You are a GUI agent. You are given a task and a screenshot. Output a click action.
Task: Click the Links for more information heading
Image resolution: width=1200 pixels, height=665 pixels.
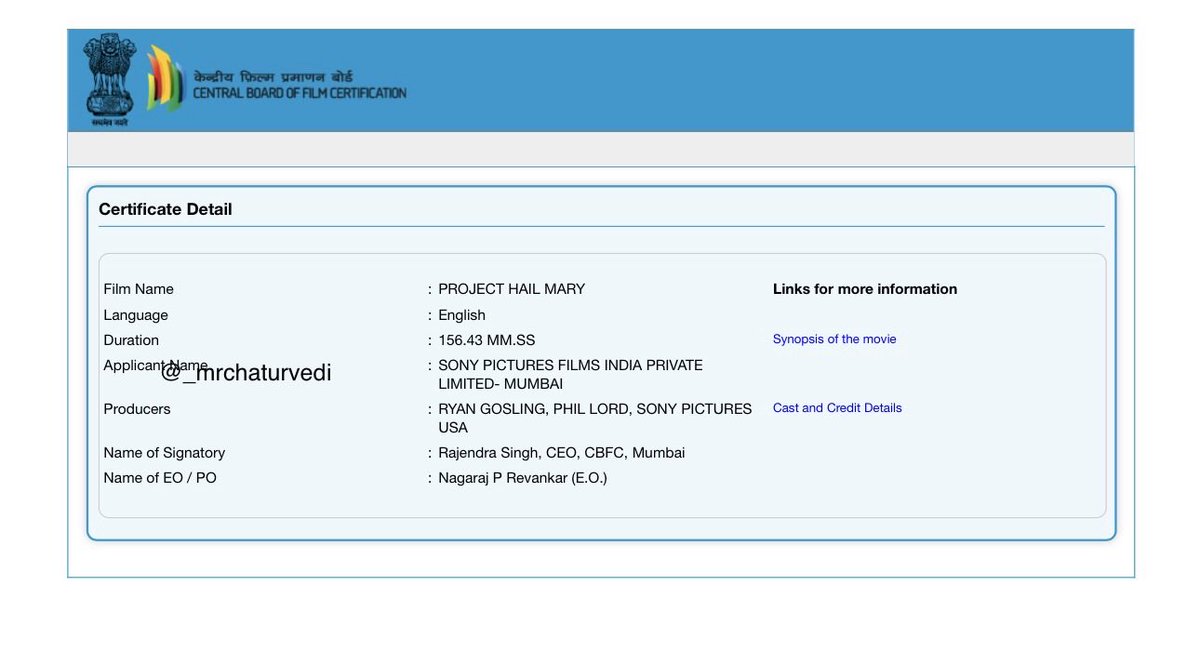pos(865,289)
